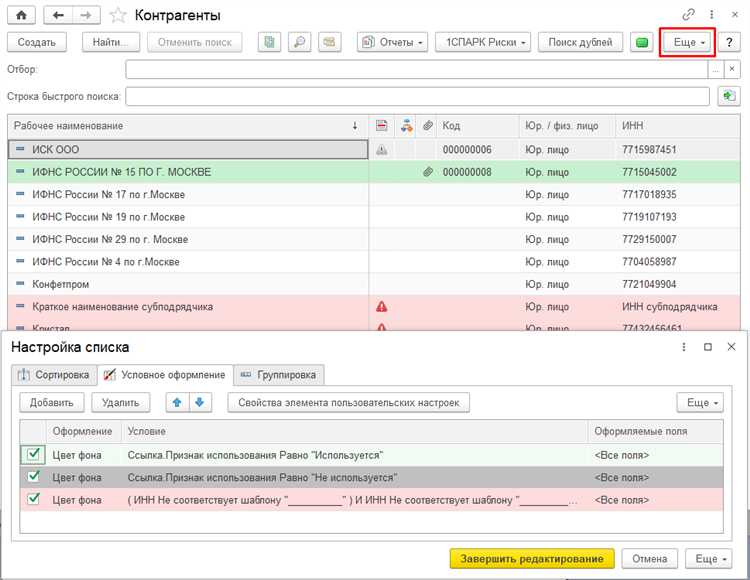Copy page link using chain icon
Image resolution: width=750 pixels, height=580 pixels.
pos(688,16)
